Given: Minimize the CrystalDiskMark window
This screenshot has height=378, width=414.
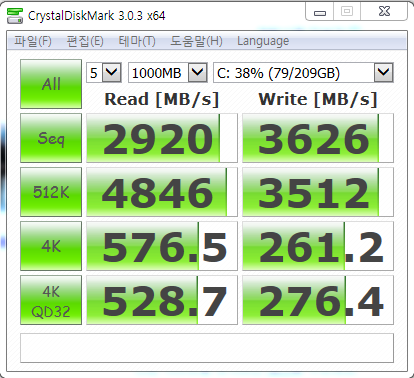Looking at the screenshot, I should [320, 12].
